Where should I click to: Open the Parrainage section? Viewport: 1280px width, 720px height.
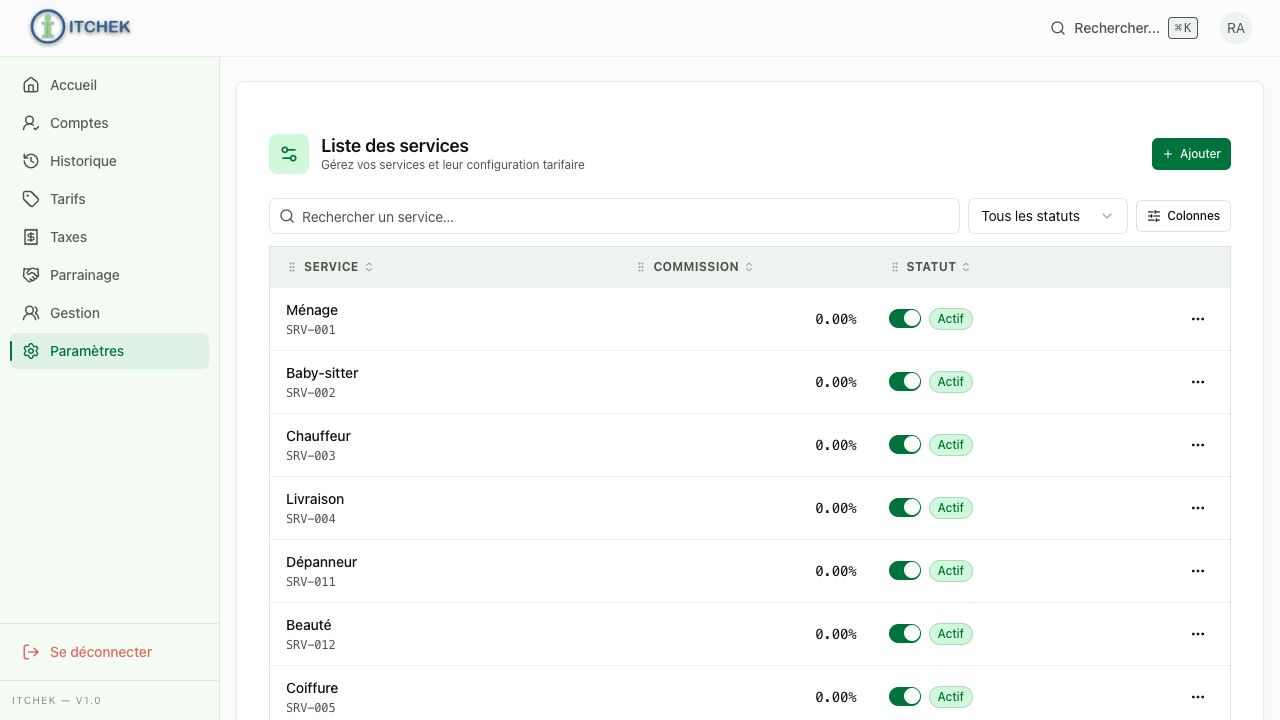[x=109, y=275]
